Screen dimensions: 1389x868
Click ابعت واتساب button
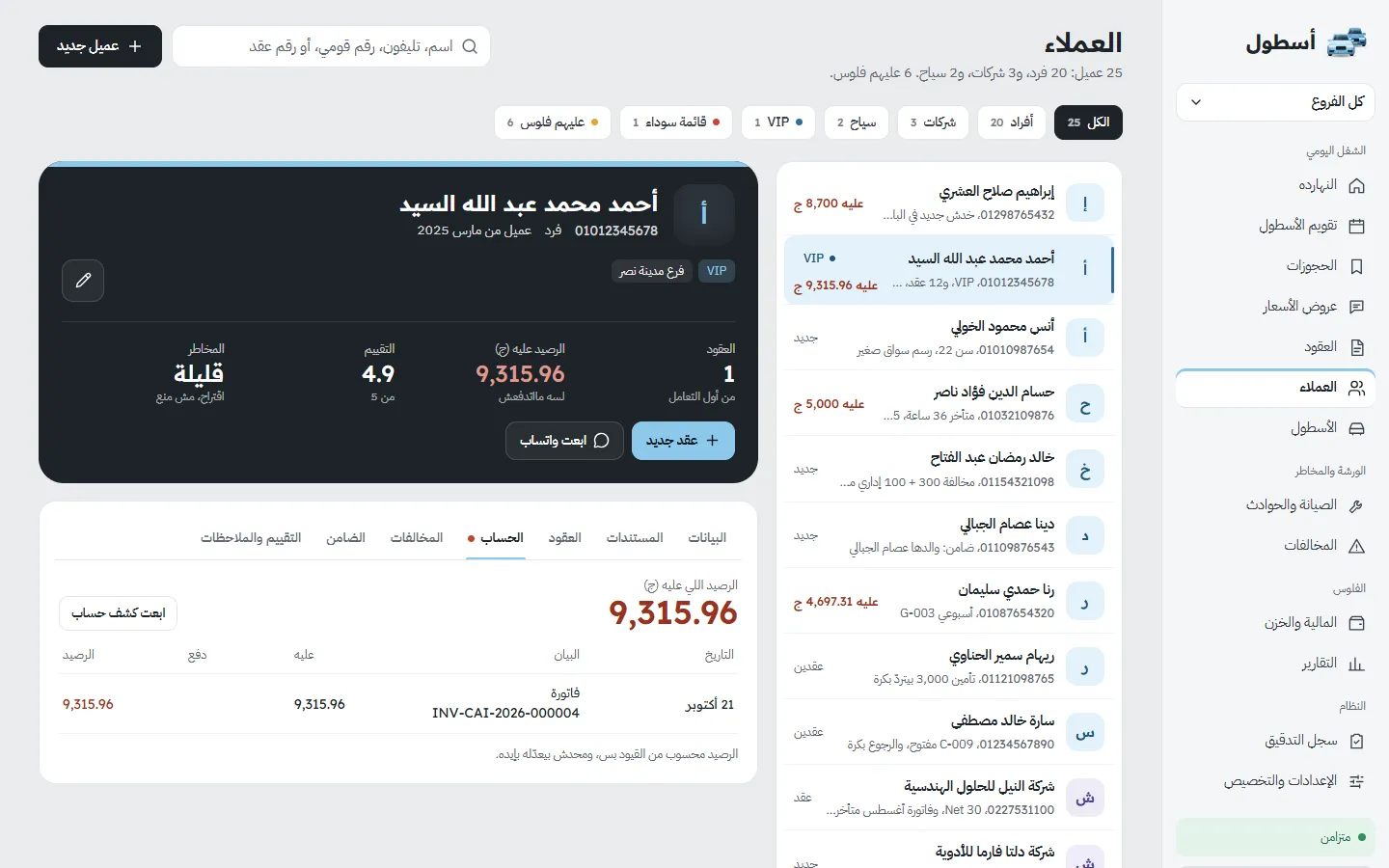564,441
